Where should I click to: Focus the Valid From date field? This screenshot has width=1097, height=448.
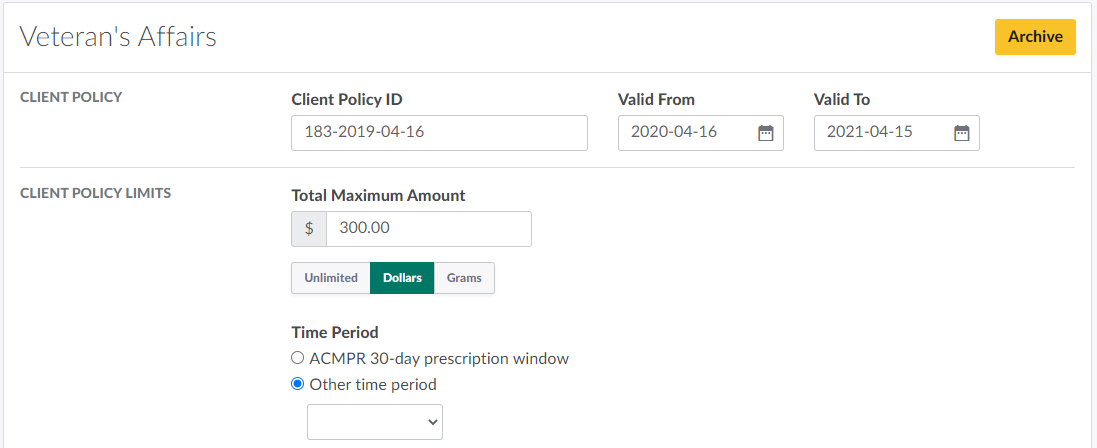point(685,133)
